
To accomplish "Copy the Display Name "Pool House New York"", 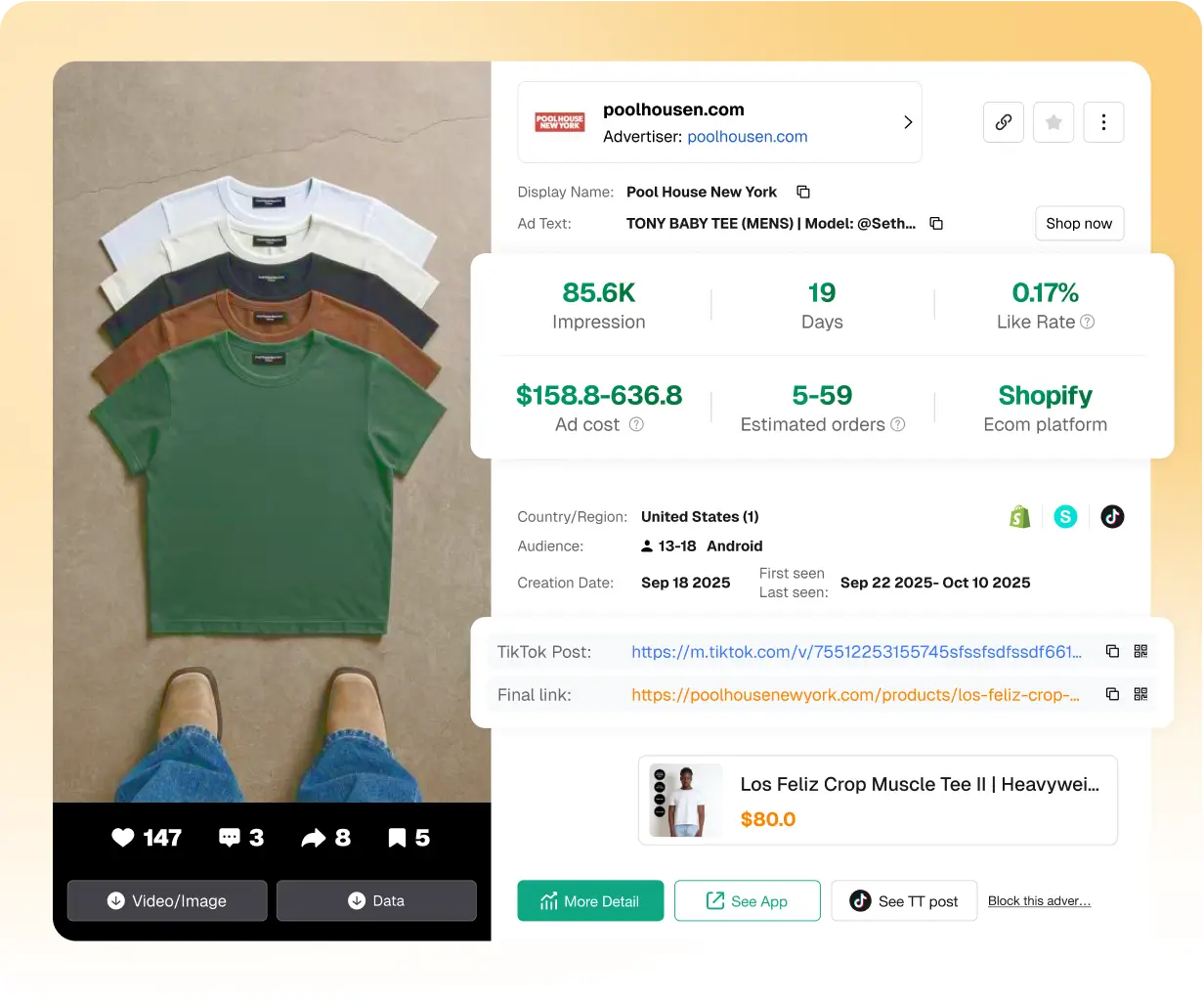I will 802,192.
